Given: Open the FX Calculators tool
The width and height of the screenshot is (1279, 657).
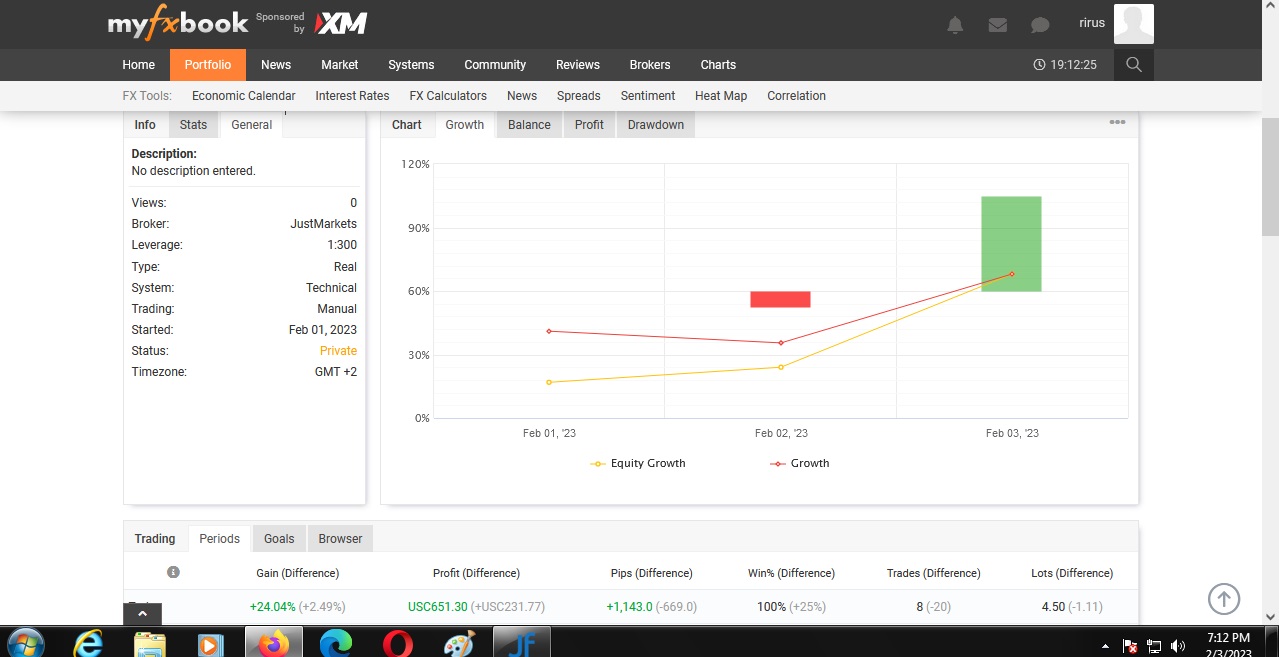Looking at the screenshot, I should coord(448,96).
